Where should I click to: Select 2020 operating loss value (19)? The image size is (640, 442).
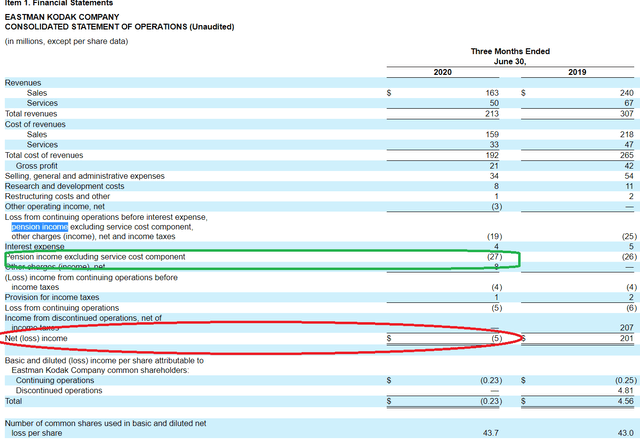click(494, 237)
